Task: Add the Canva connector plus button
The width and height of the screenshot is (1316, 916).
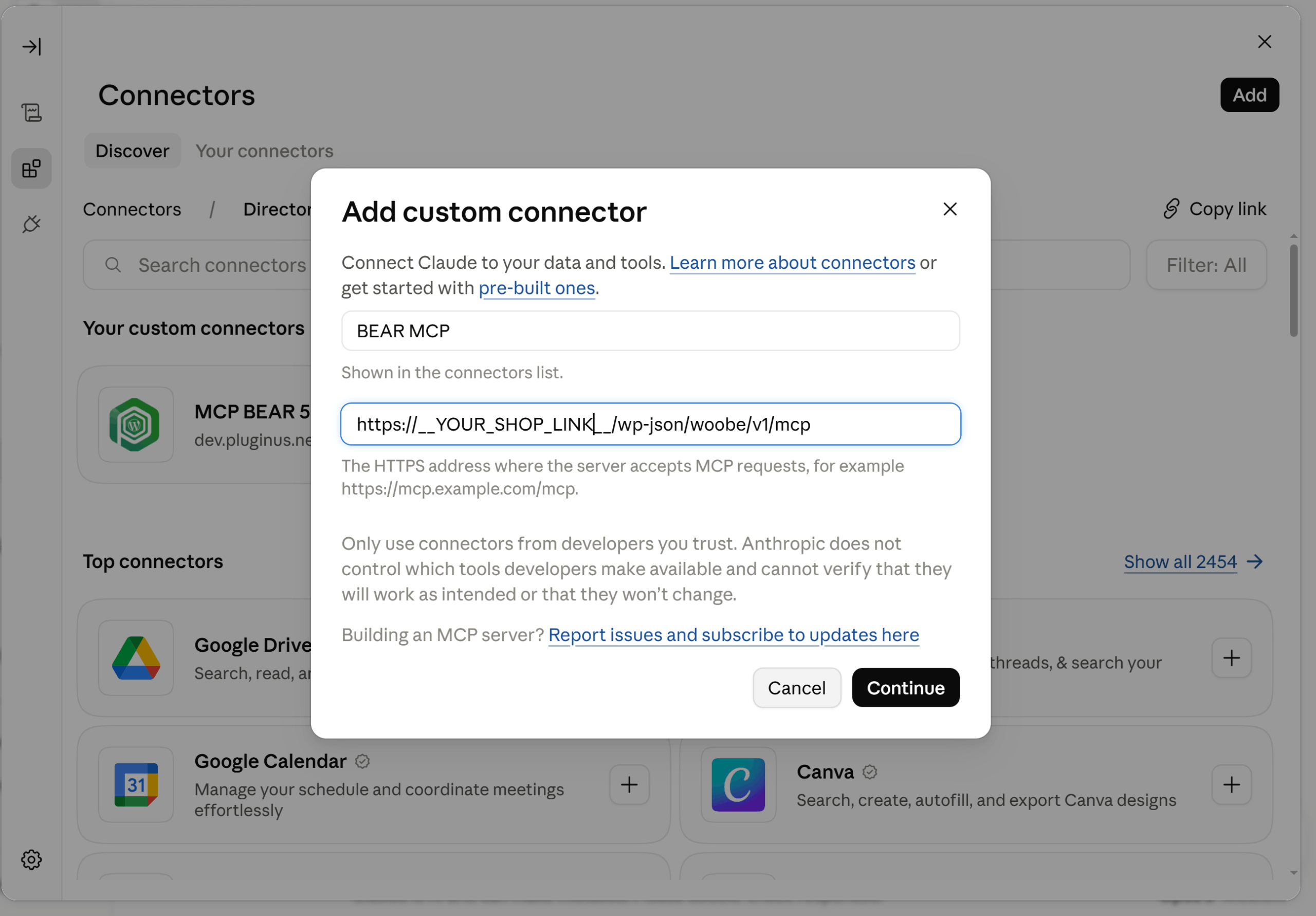Action: (x=1231, y=785)
